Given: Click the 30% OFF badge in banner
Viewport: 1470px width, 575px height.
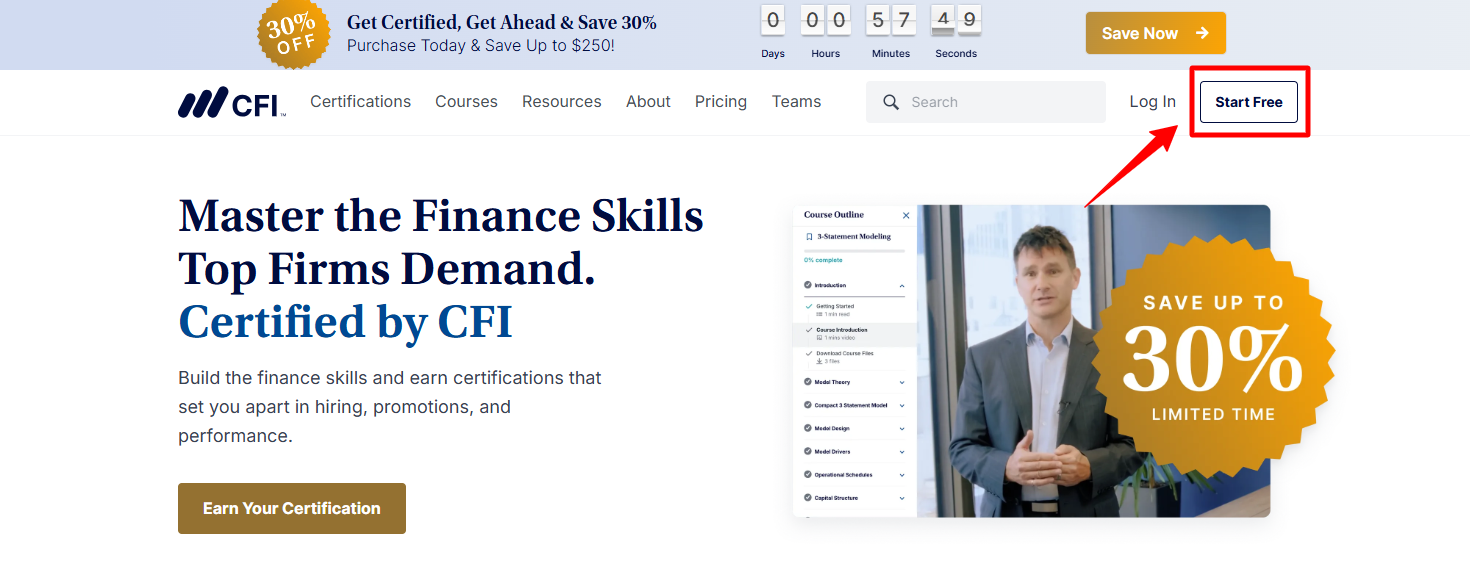Looking at the screenshot, I should 294,34.
